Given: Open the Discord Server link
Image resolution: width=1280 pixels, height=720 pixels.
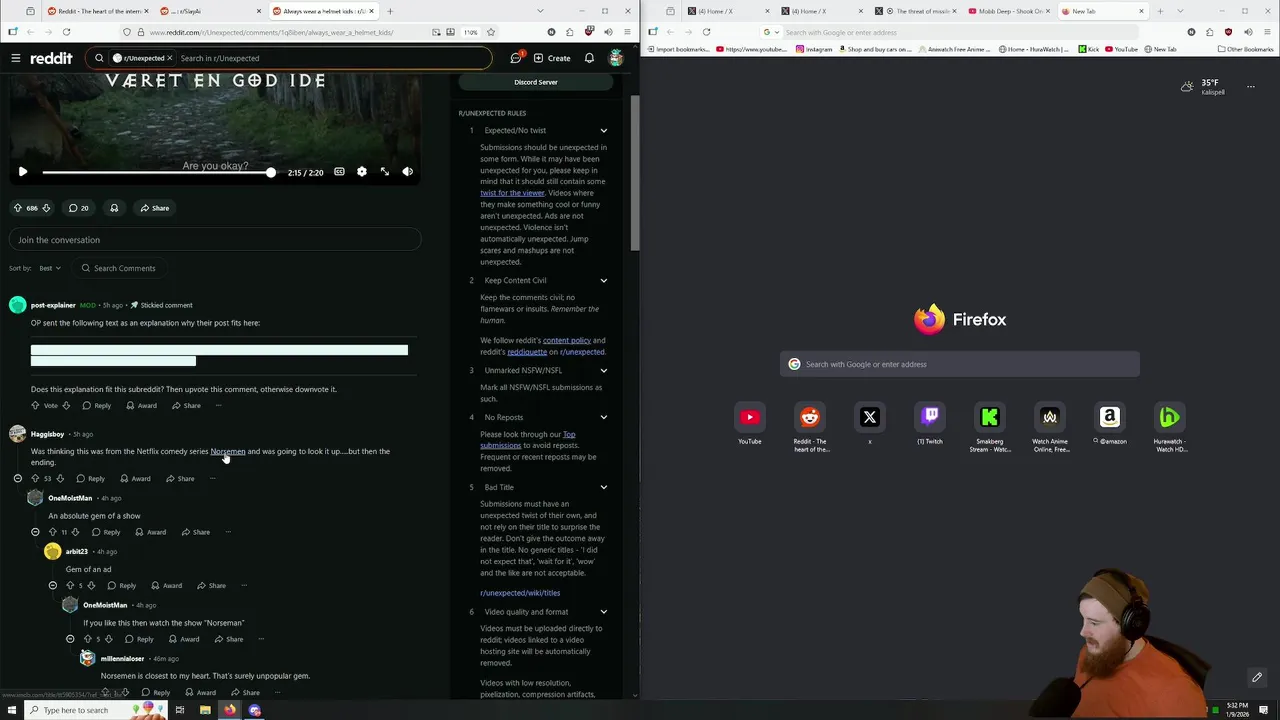Looking at the screenshot, I should (x=536, y=82).
